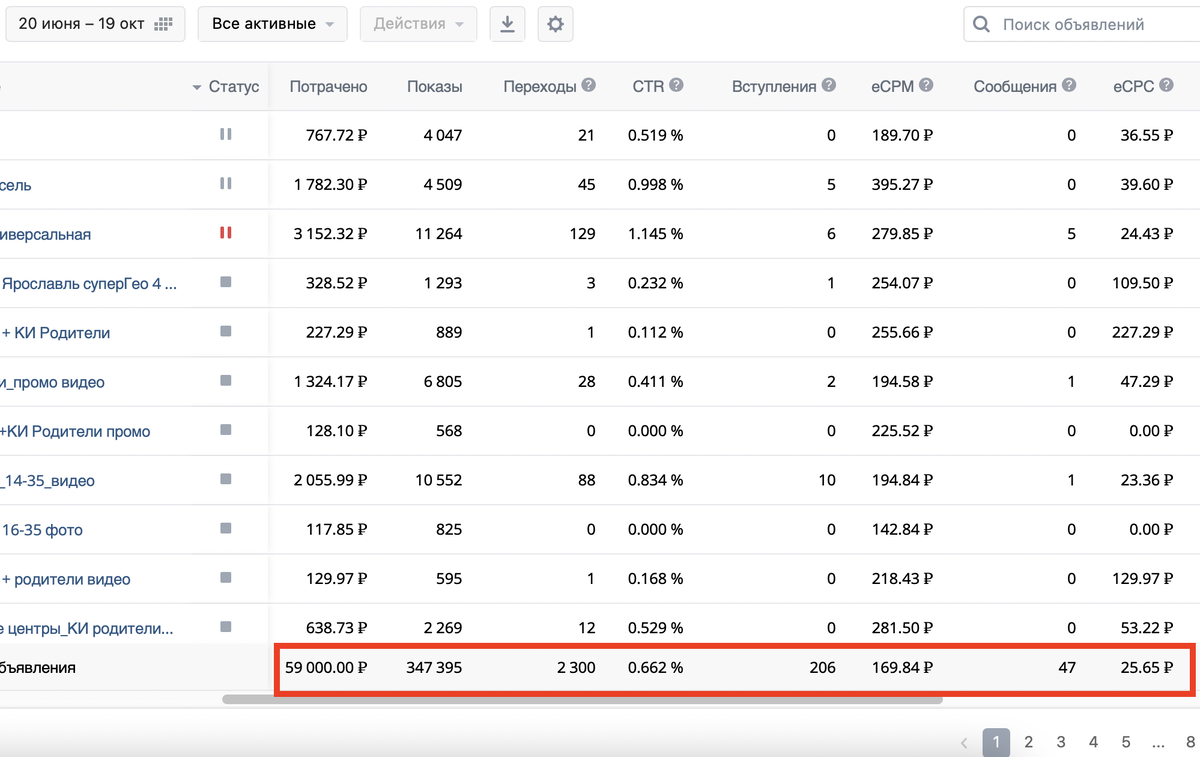Screen dimensions: 1200x757
Task: Go to page 4 of results
Action: tap(1093, 742)
